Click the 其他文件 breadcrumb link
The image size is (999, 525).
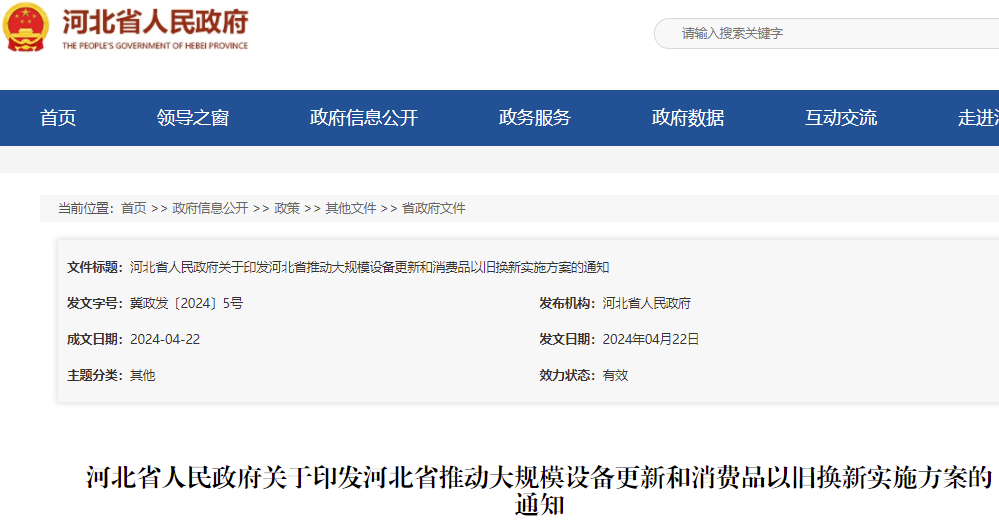point(351,208)
